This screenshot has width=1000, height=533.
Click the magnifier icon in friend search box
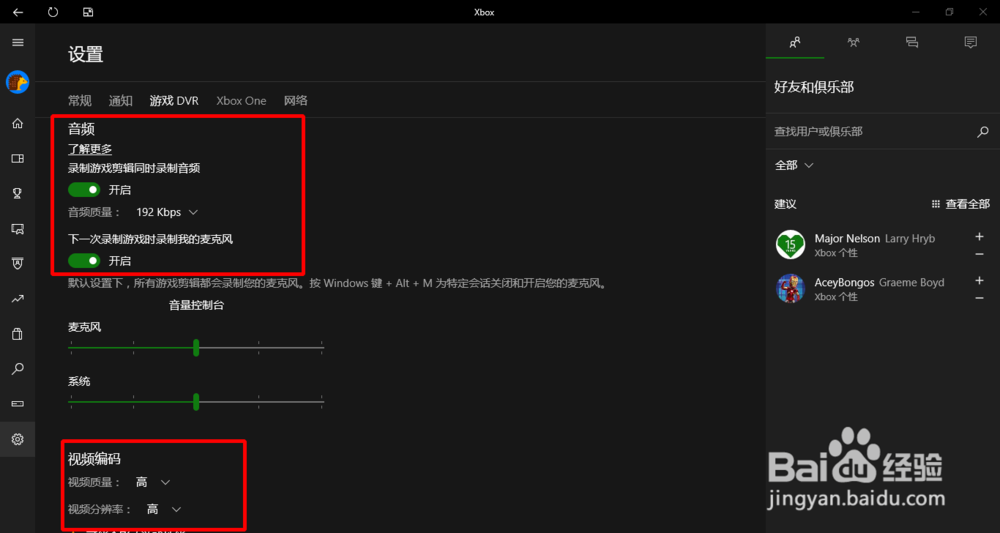tap(983, 132)
